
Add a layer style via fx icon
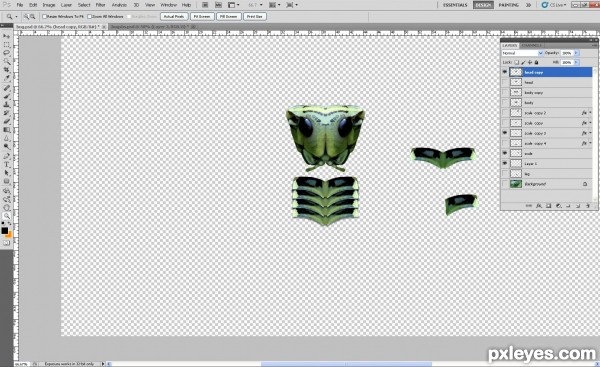point(539,206)
